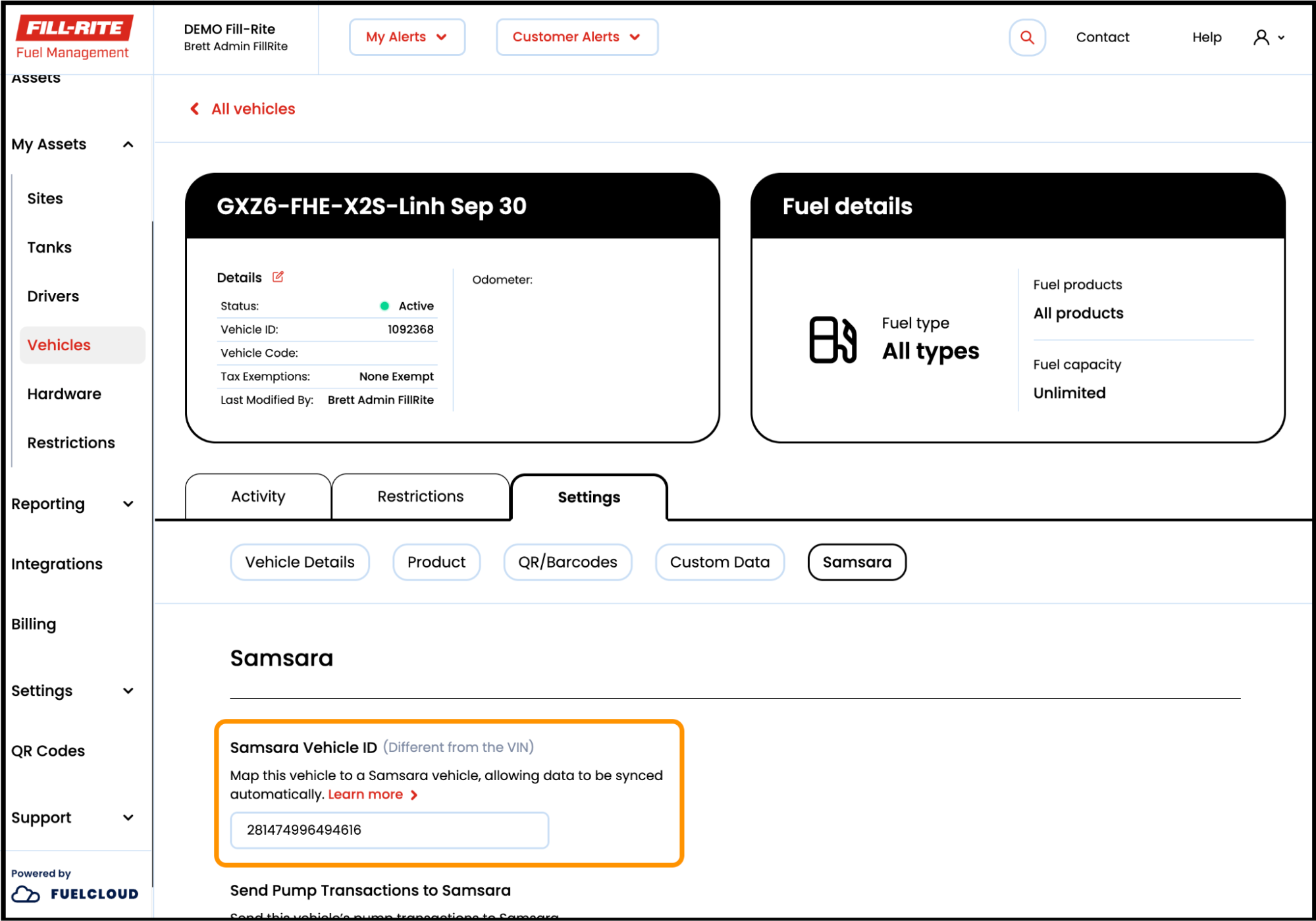The image size is (1316, 921).
Task: Click the fuel pump icon
Action: point(832,340)
